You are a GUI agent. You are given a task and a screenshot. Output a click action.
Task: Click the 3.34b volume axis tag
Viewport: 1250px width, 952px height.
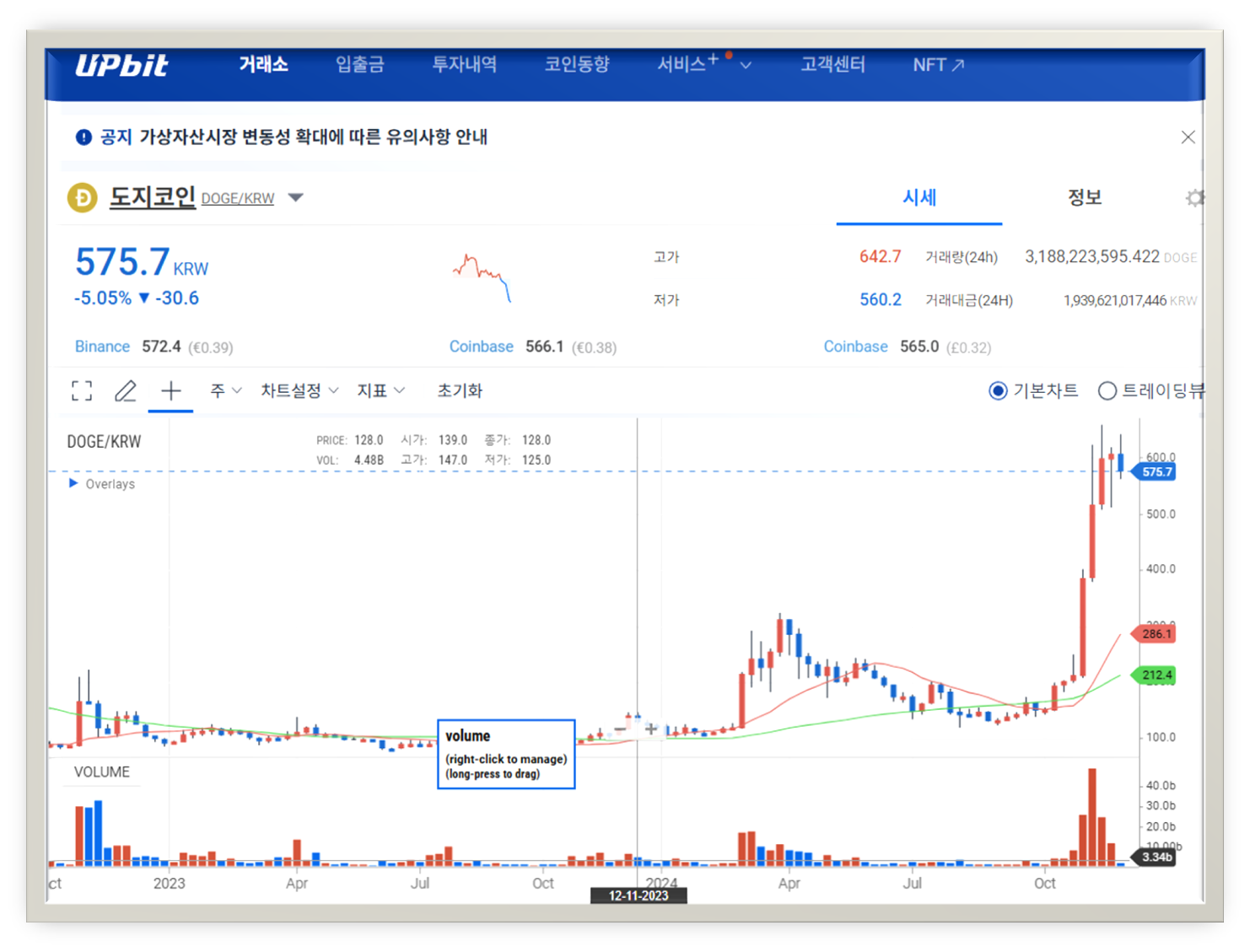[1155, 857]
